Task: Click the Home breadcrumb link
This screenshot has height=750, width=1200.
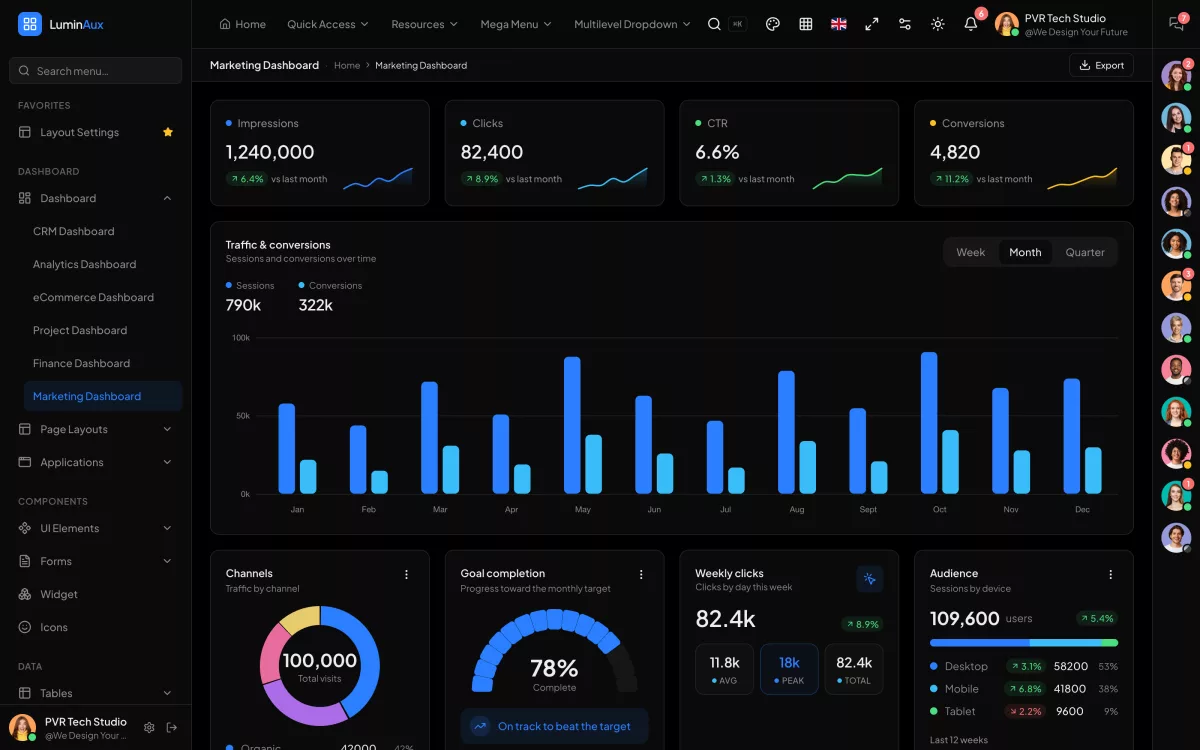Action: (x=347, y=65)
